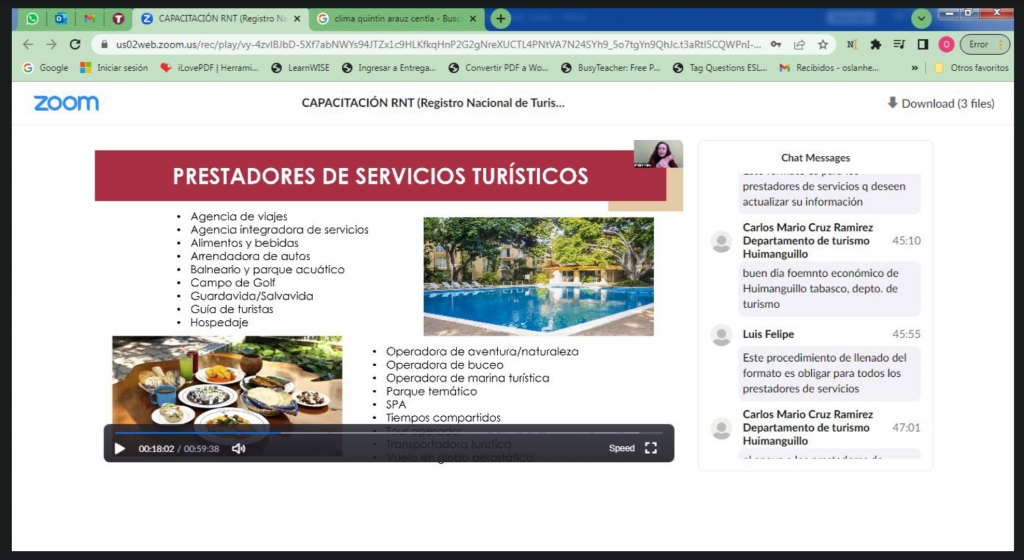Toggle the browser side panel
This screenshot has width=1024, height=560.
[x=922, y=44]
